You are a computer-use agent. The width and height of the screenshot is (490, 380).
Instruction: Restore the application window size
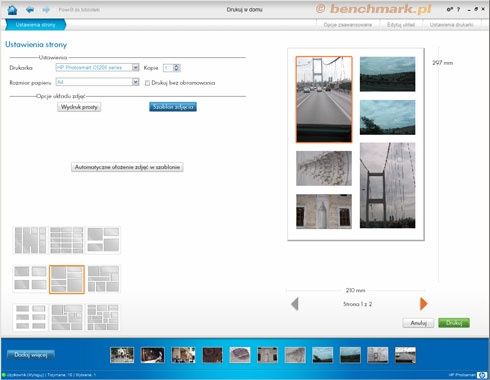(476, 9)
